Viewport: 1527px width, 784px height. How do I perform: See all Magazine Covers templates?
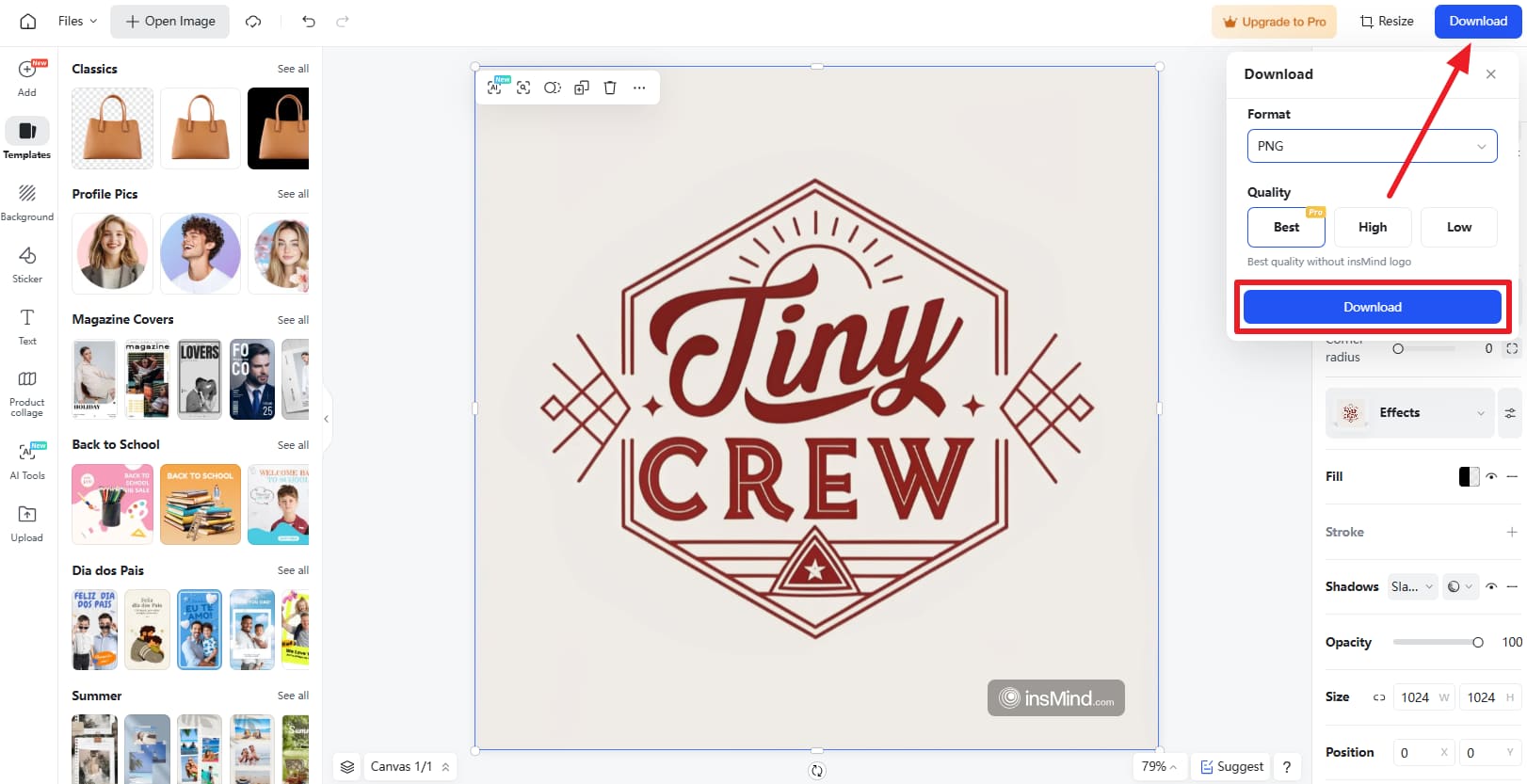[x=293, y=320]
